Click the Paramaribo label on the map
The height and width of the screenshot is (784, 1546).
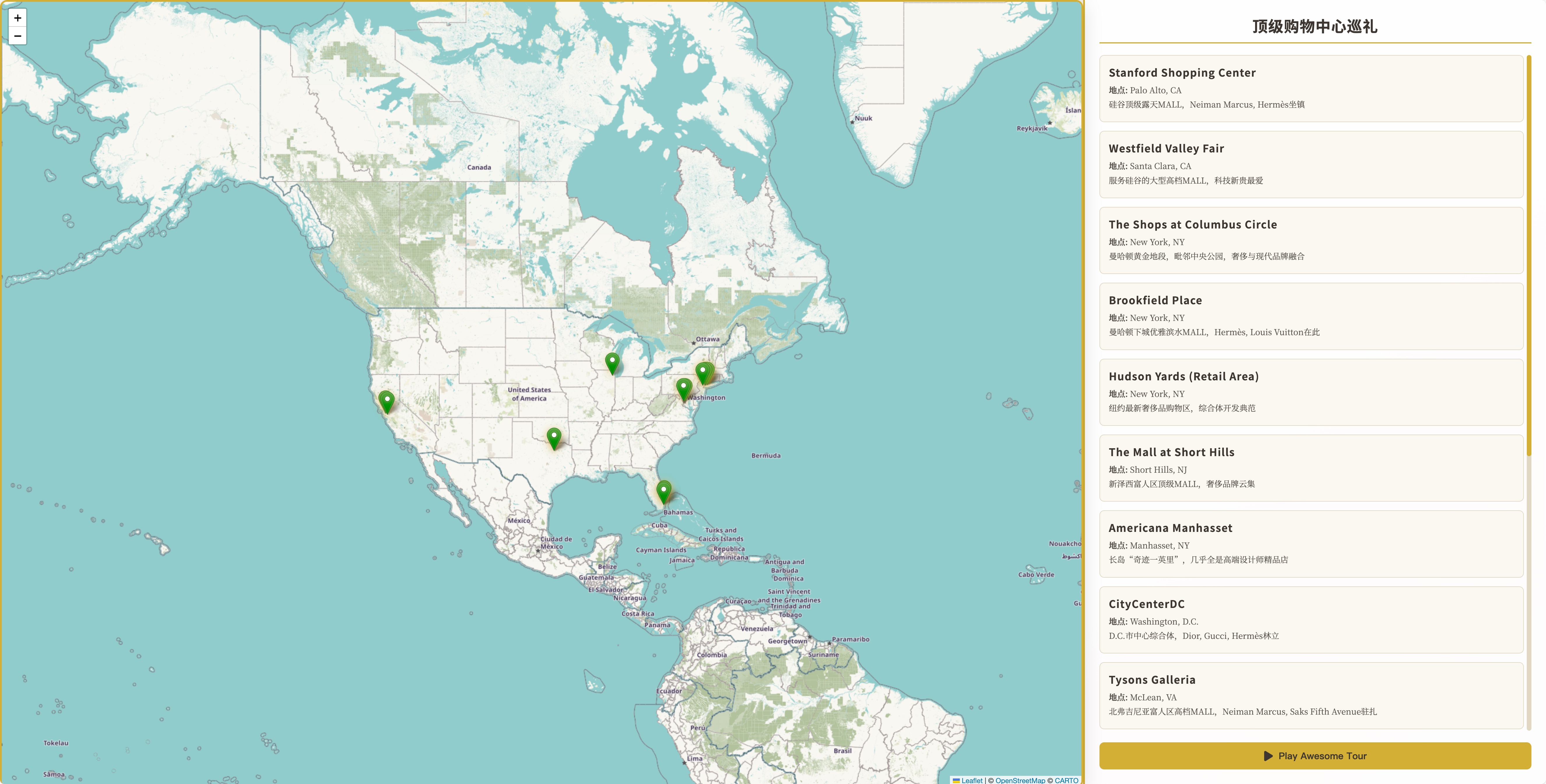851,639
